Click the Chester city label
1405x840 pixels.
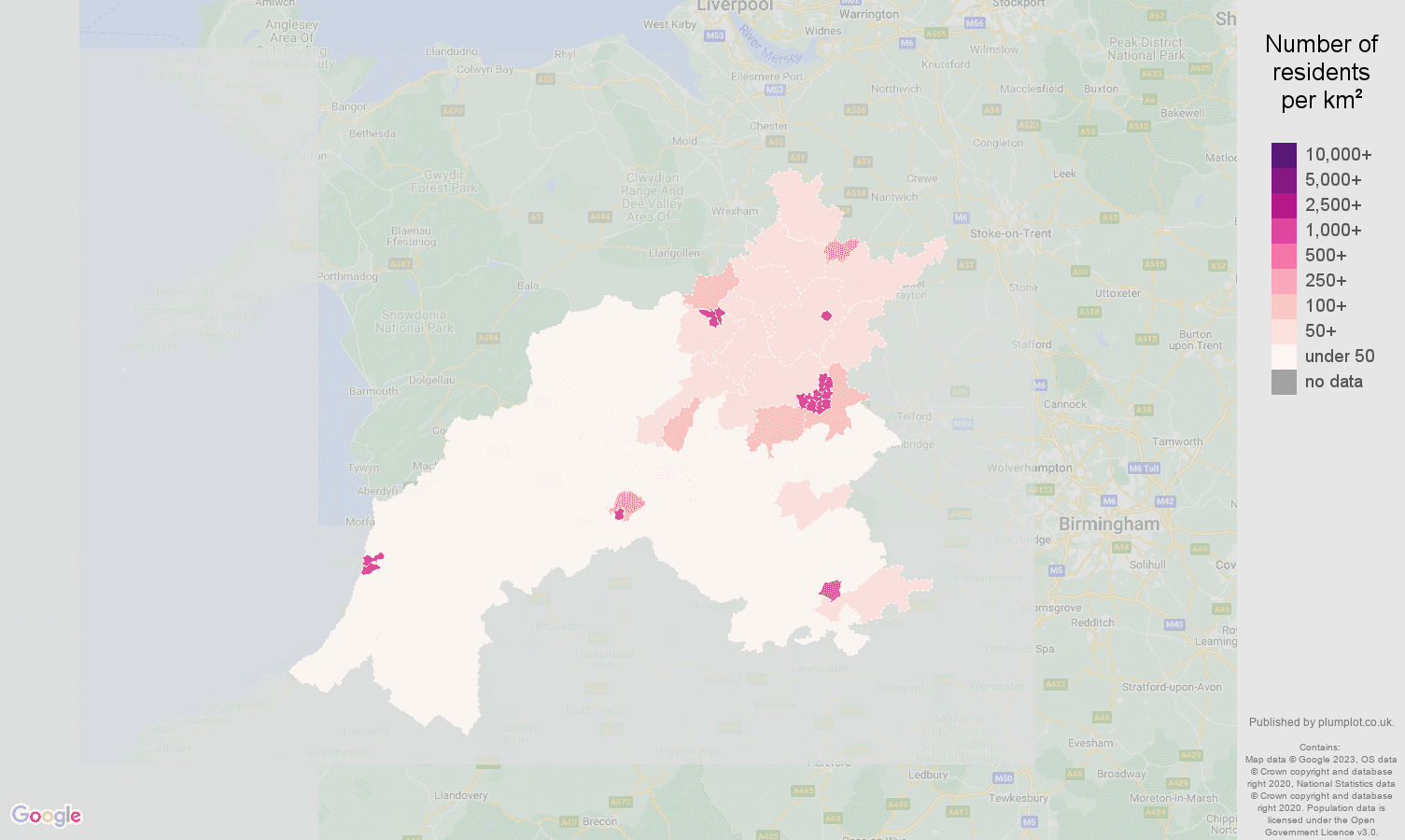click(x=768, y=126)
